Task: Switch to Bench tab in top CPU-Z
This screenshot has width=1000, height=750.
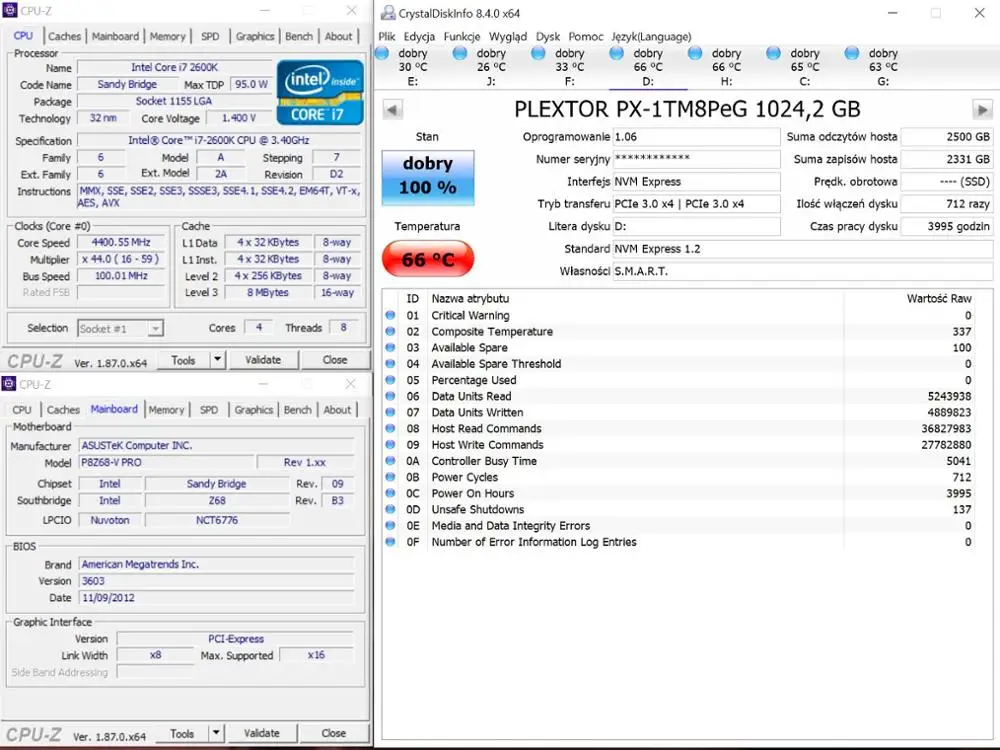Action: [x=298, y=36]
